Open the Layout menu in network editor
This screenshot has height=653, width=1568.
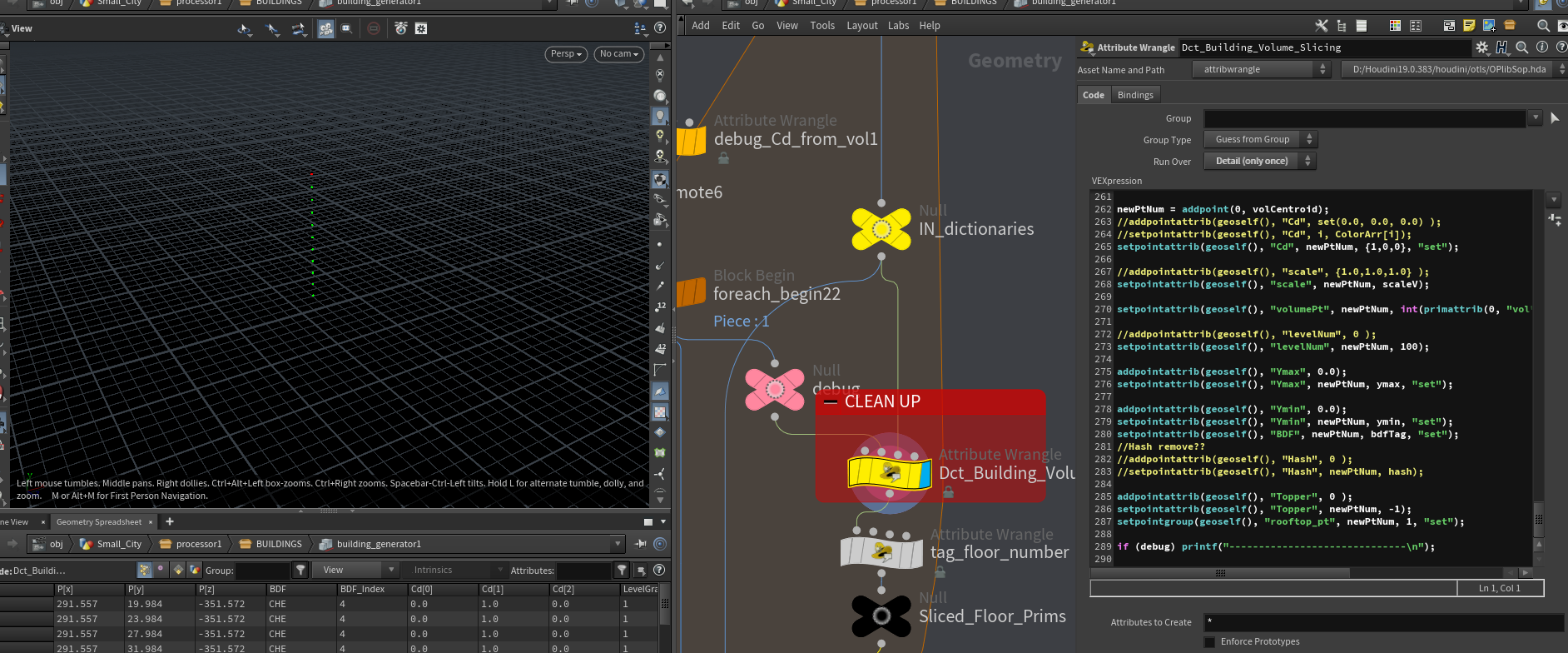tap(861, 26)
